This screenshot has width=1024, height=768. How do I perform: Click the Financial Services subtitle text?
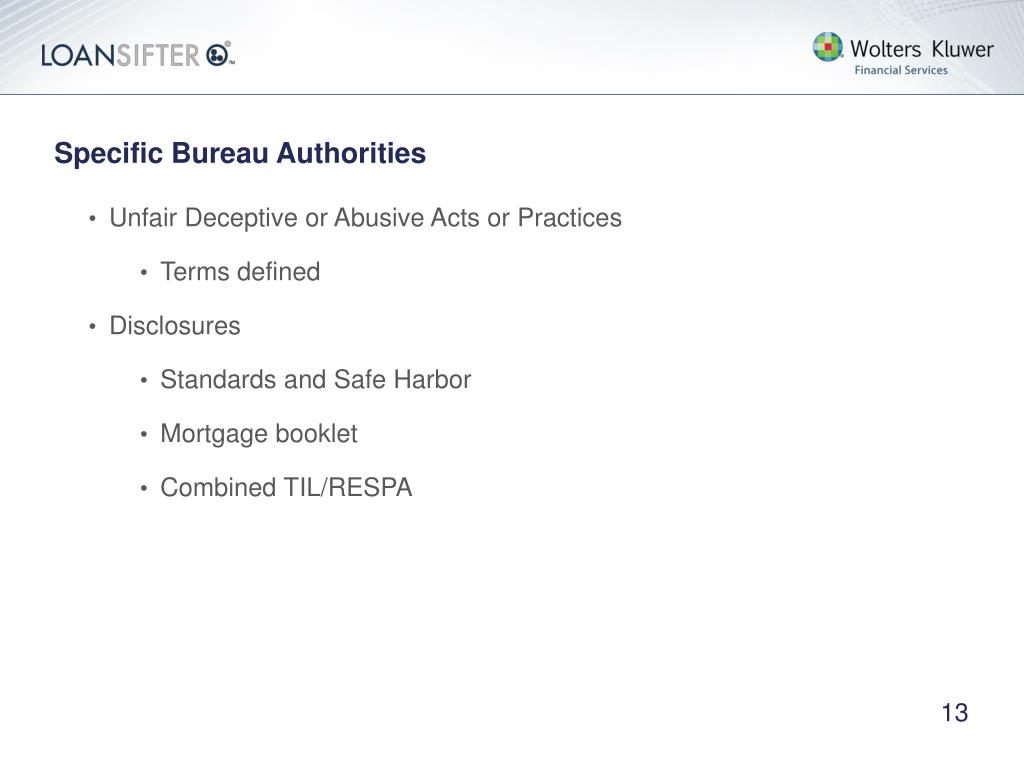point(901,70)
